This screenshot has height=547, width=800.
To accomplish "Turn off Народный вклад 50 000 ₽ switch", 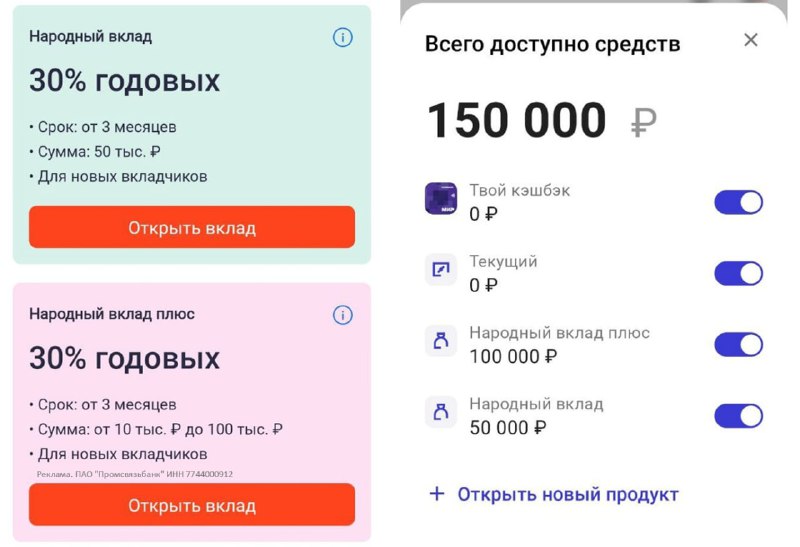I will 738,416.
